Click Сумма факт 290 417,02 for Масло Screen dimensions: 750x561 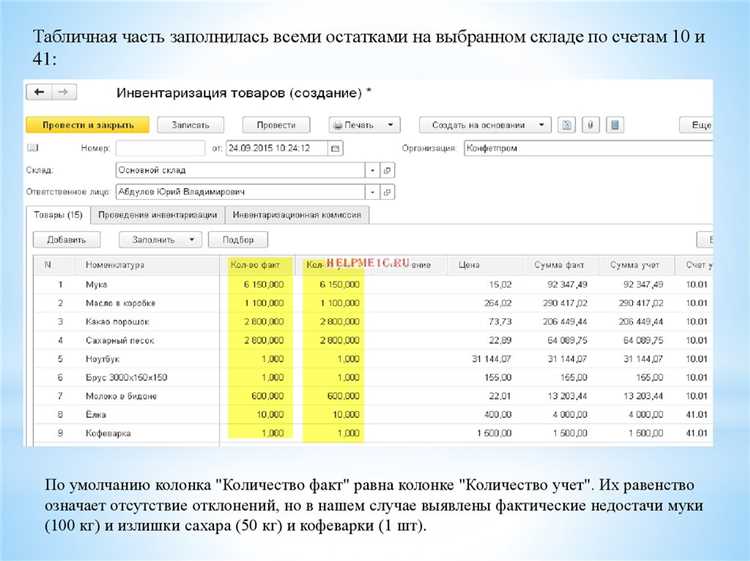pyautogui.click(x=565, y=303)
